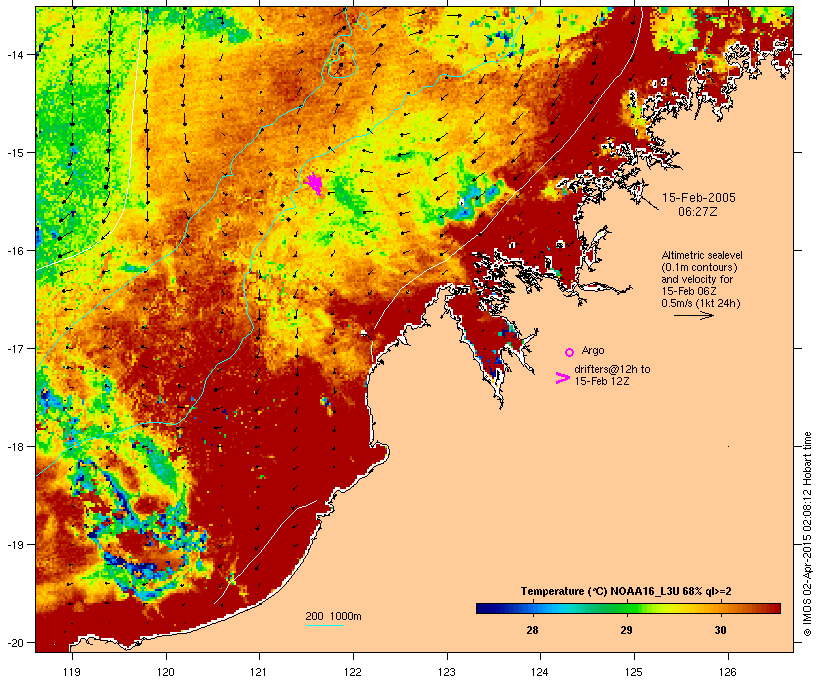Click the 0.5m/s velocity scale arrow
820x680 pixels.
[x=693, y=315]
